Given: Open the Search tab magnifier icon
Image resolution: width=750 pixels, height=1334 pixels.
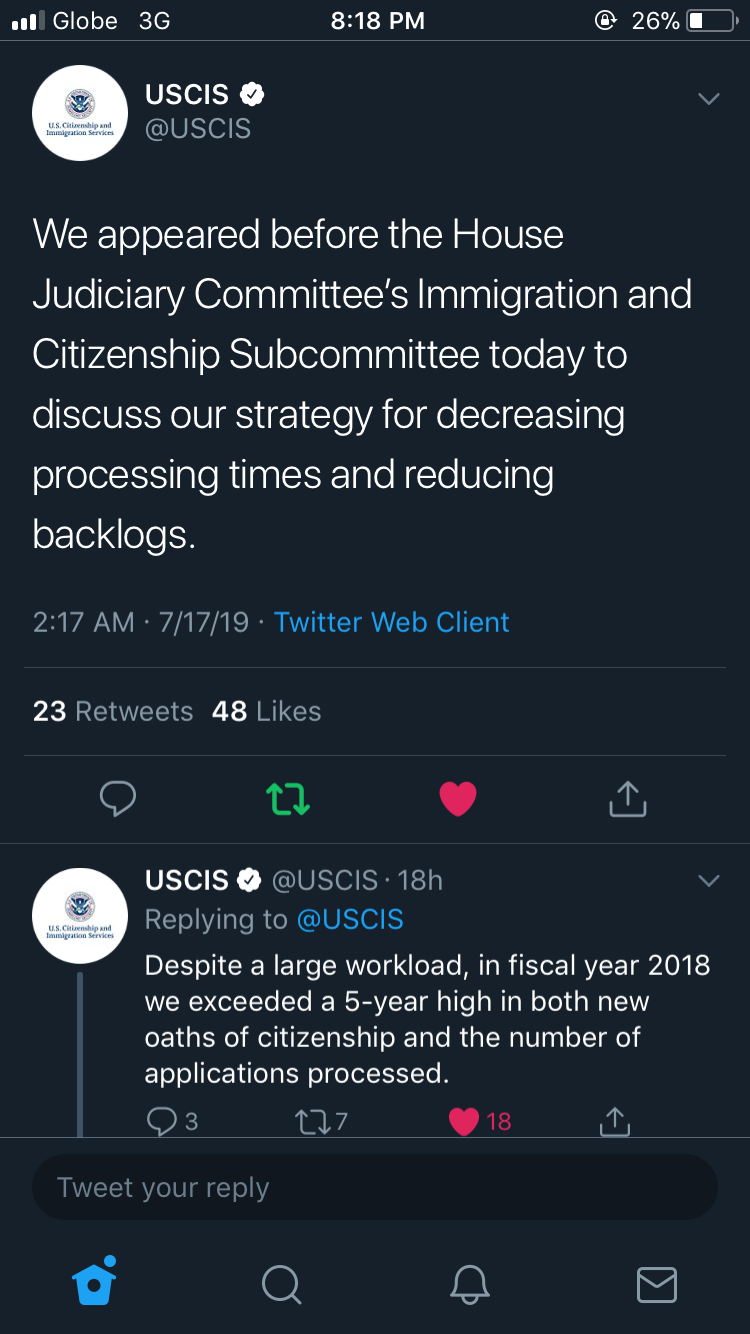Looking at the screenshot, I should click(281, 1283).
